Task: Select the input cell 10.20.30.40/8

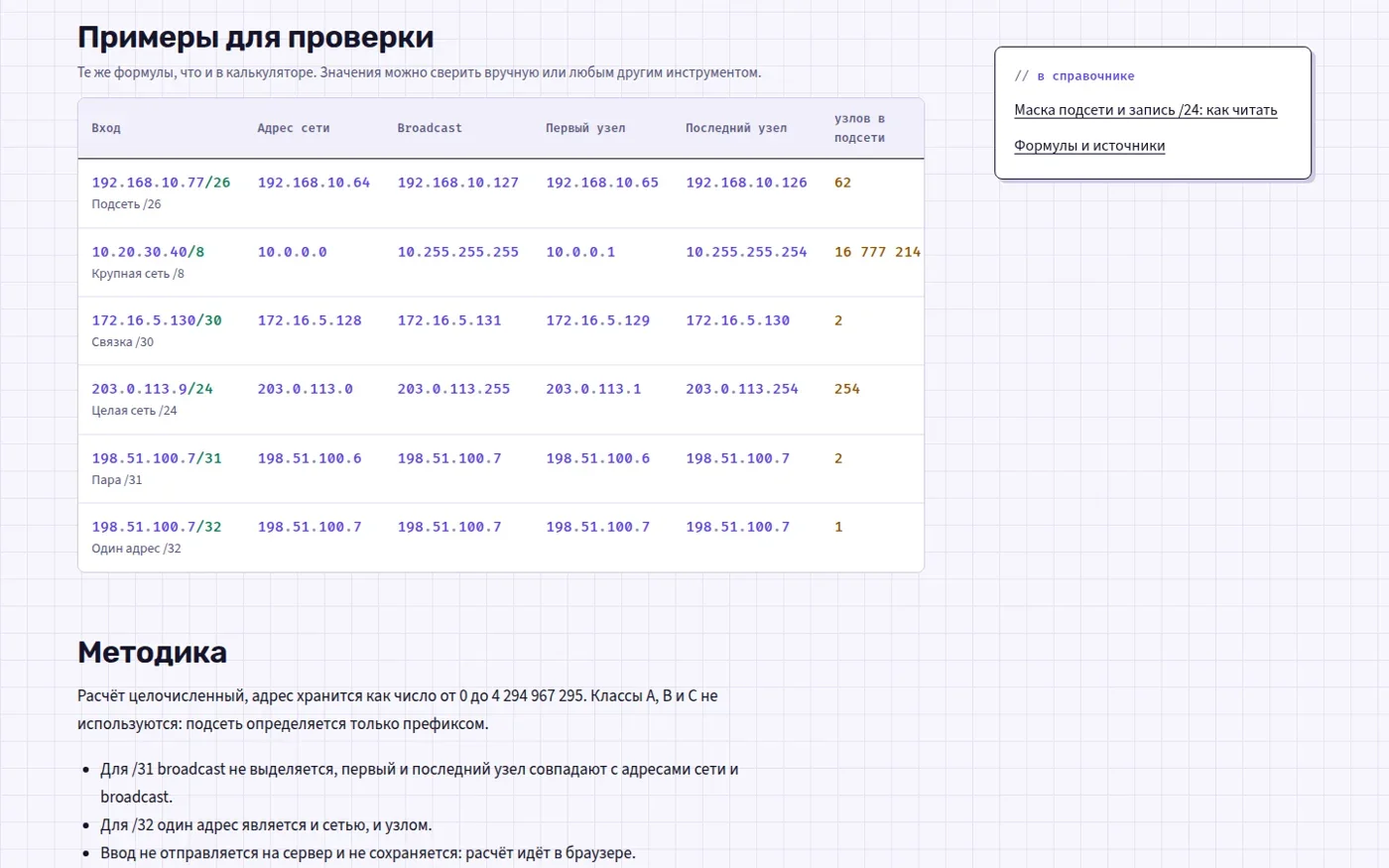Action: [148, 252]
